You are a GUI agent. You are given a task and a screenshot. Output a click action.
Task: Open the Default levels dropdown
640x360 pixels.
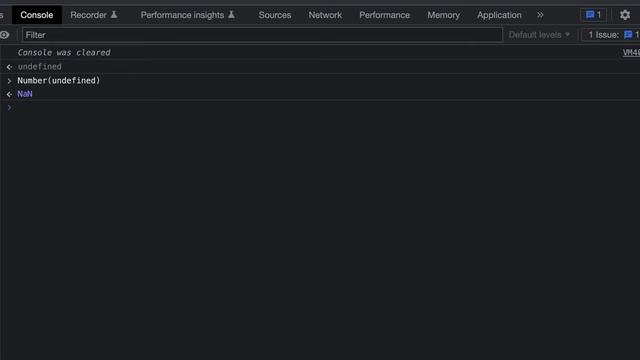(x=539, y=35)
